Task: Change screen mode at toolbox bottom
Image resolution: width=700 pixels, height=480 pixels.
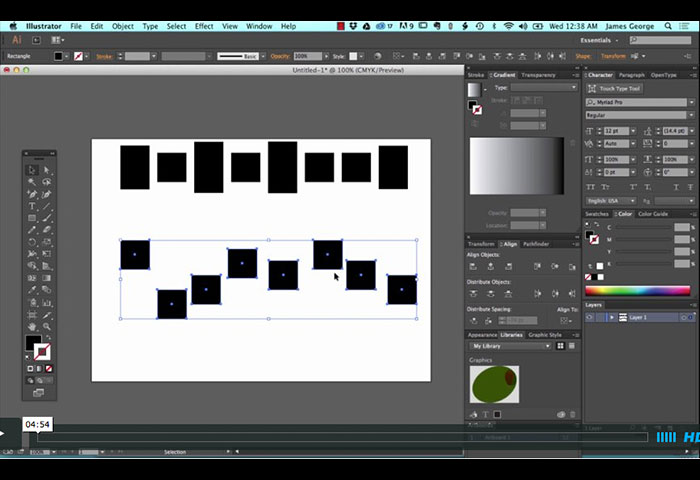Action: (39, 393)
